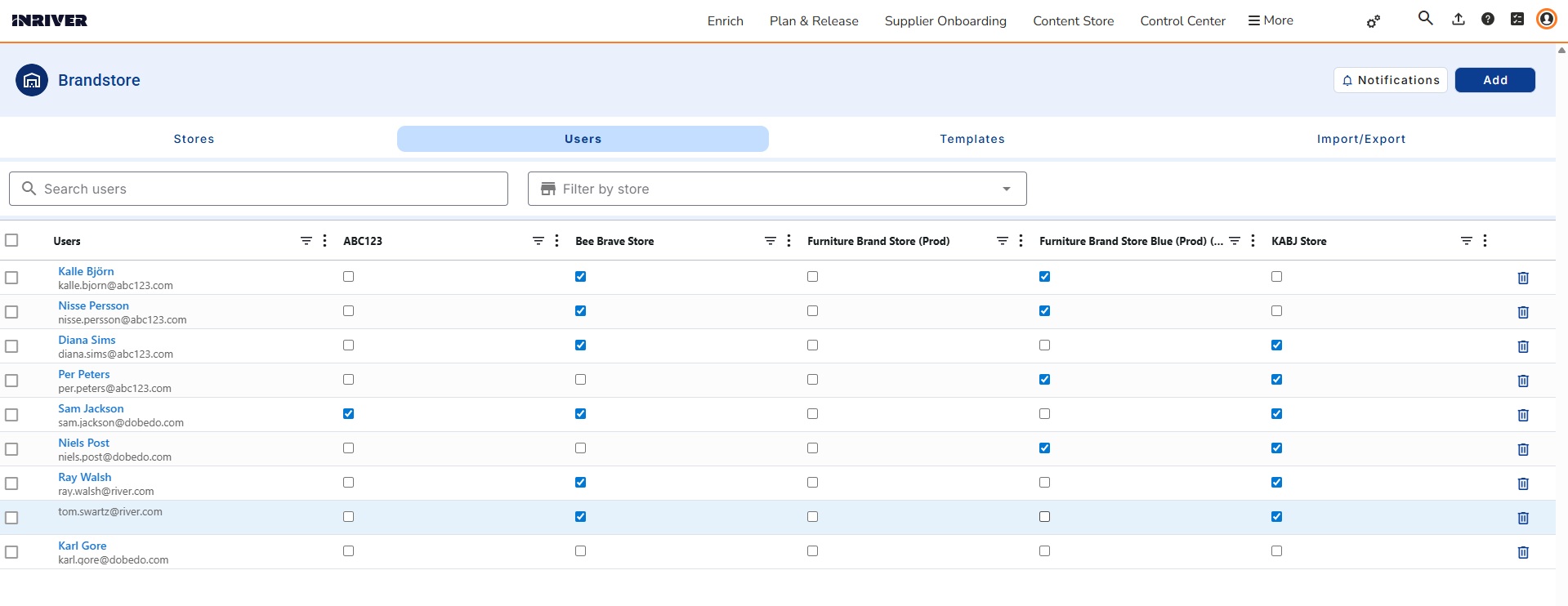Check Furniture Brand Store (Prod) for Ray Walsh
Screen dimensions: 1568x606
coord(812,483)
